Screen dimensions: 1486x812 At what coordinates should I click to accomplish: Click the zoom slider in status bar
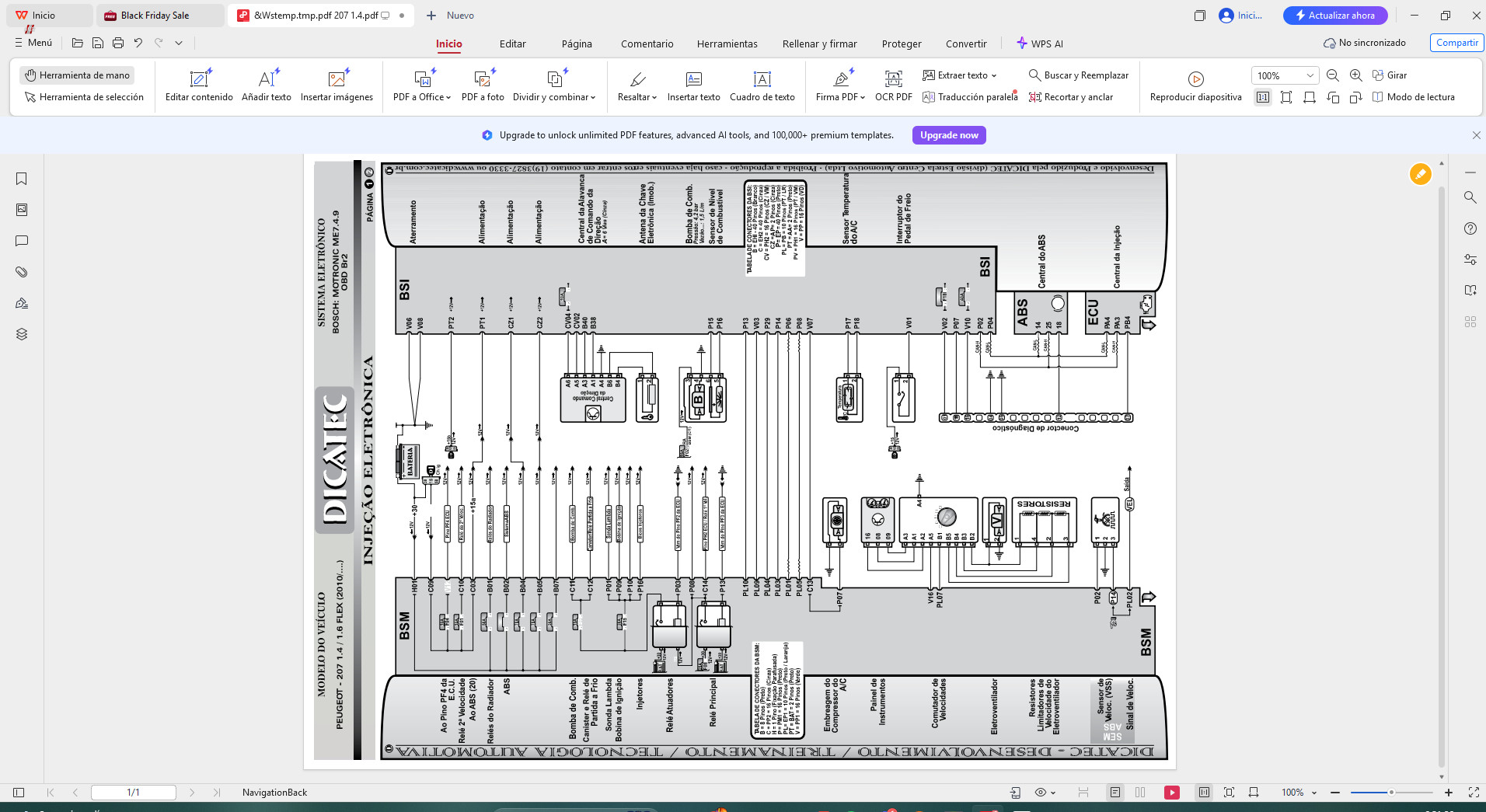pyautogui.click(x=1391, y=793)
